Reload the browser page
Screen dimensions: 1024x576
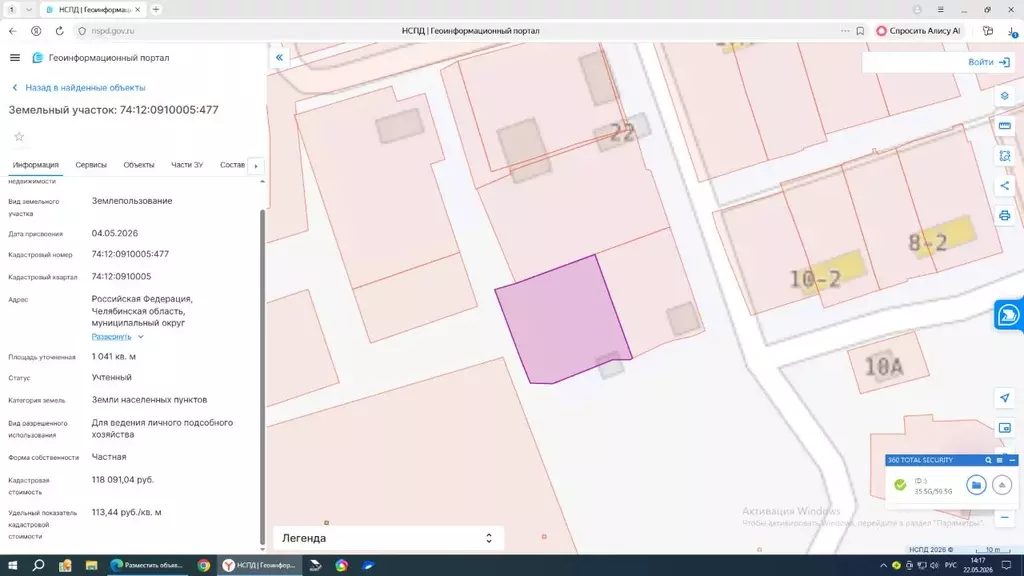pyautogui.click(x=59, y=31)
